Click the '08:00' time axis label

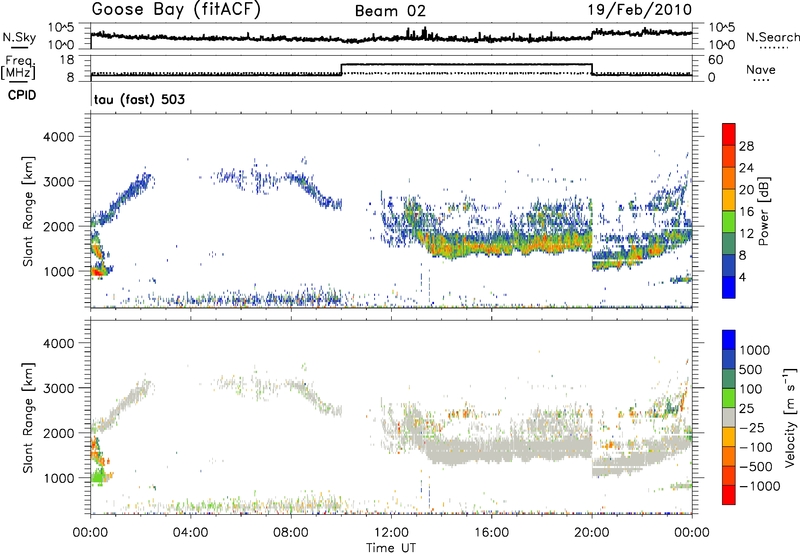291,533
